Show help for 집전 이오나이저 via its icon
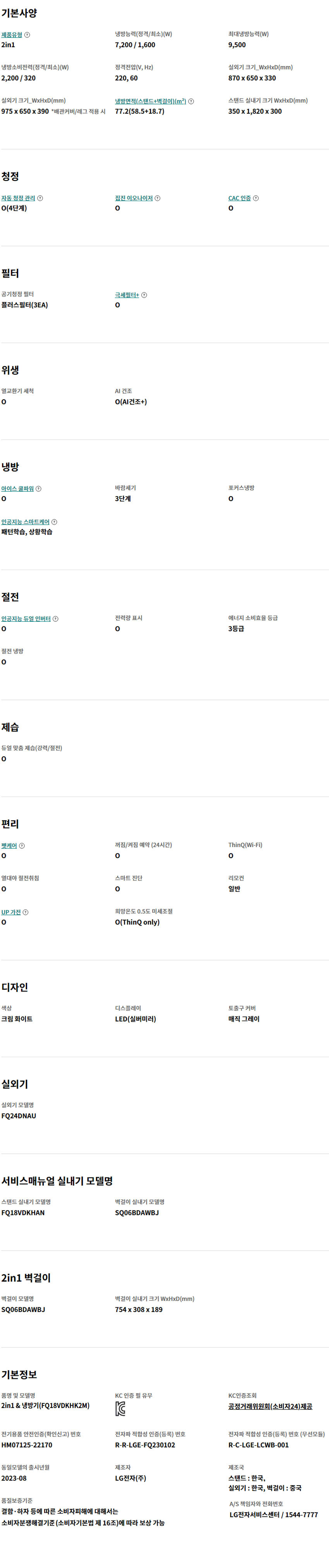The width and height of the screenshot is (329, 1568). tap(158, 198)
